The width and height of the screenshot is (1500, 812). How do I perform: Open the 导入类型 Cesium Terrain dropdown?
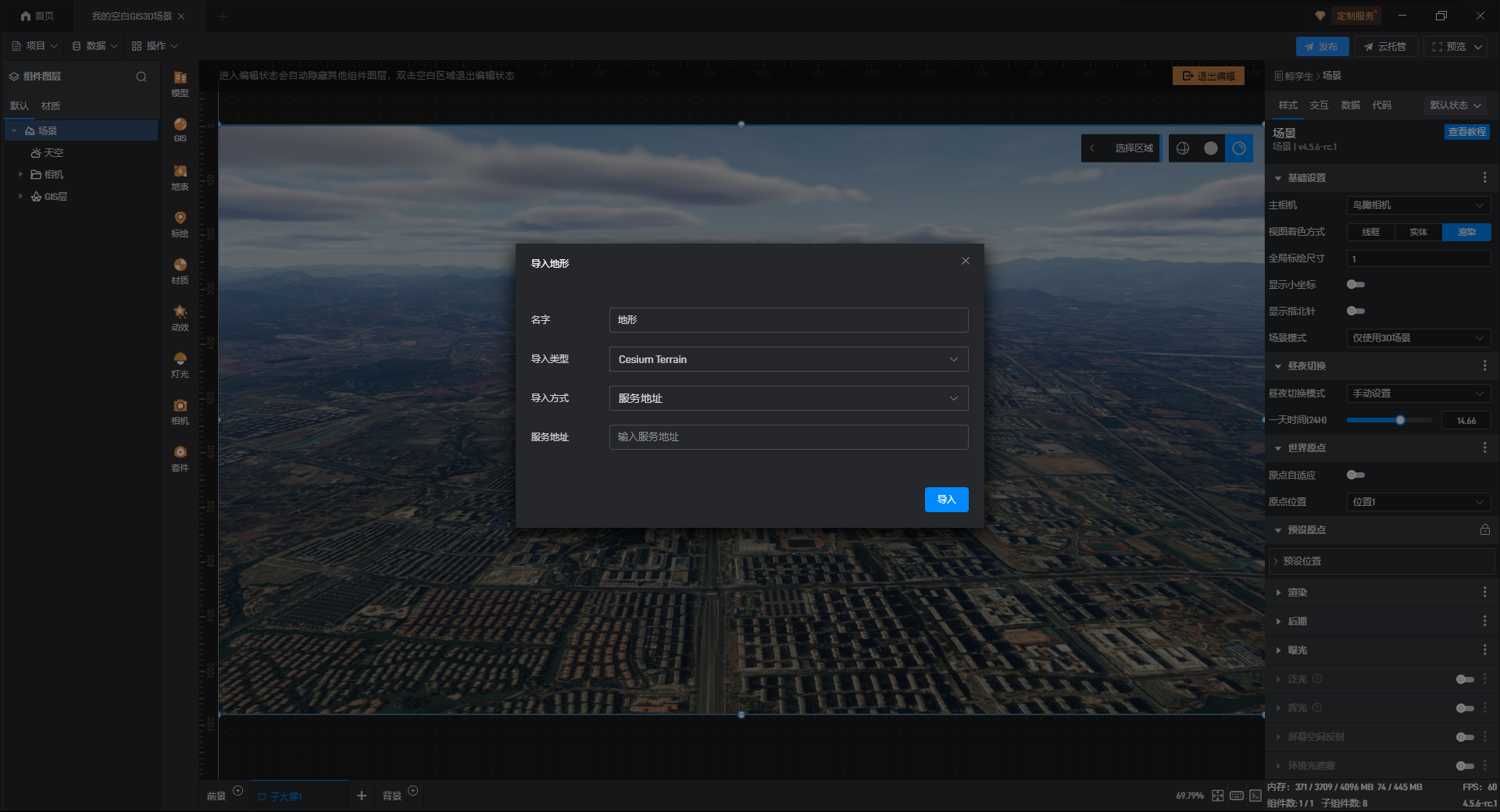coord(788,359)
